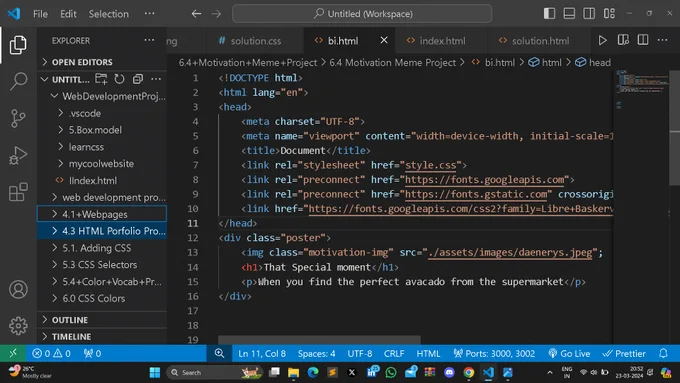Viewport: 680px width, 383px height.
Task: Toggle primary side bar visibility
Action: (x=549, y=13)
